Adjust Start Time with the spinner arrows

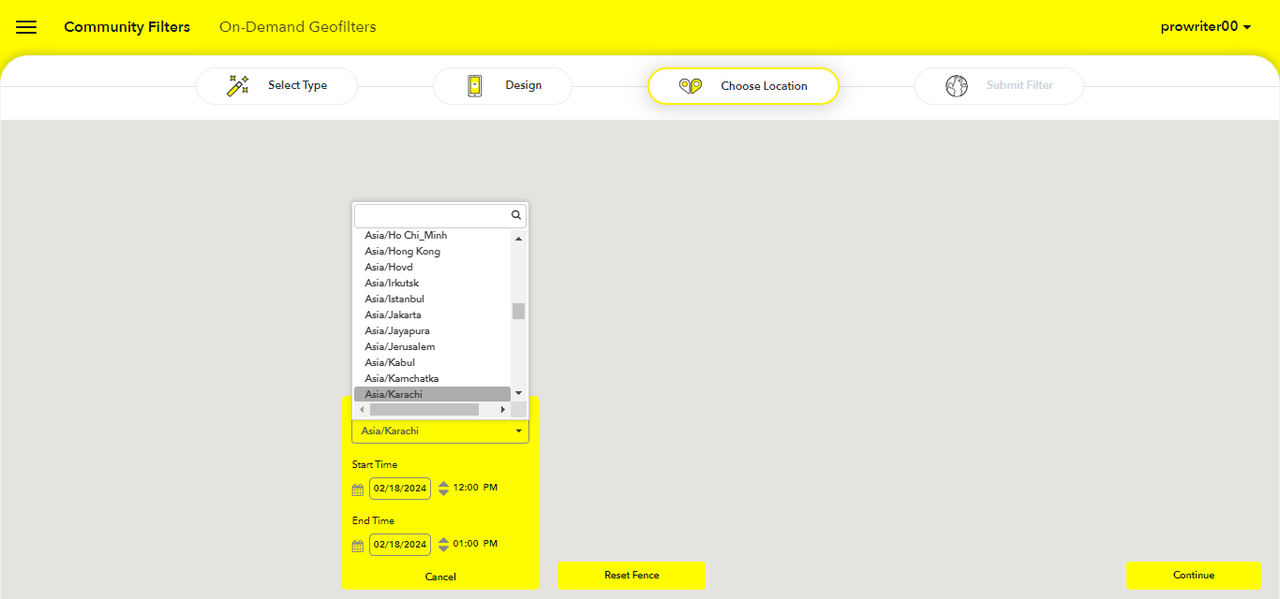click(x=444, y=489)
